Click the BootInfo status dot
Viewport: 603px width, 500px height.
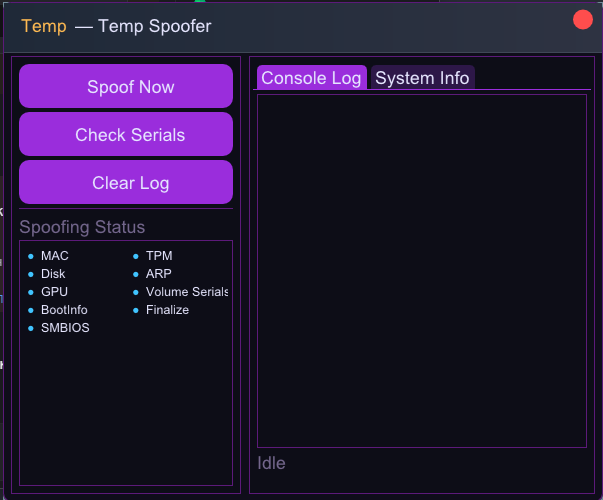(x=31, y=310)
